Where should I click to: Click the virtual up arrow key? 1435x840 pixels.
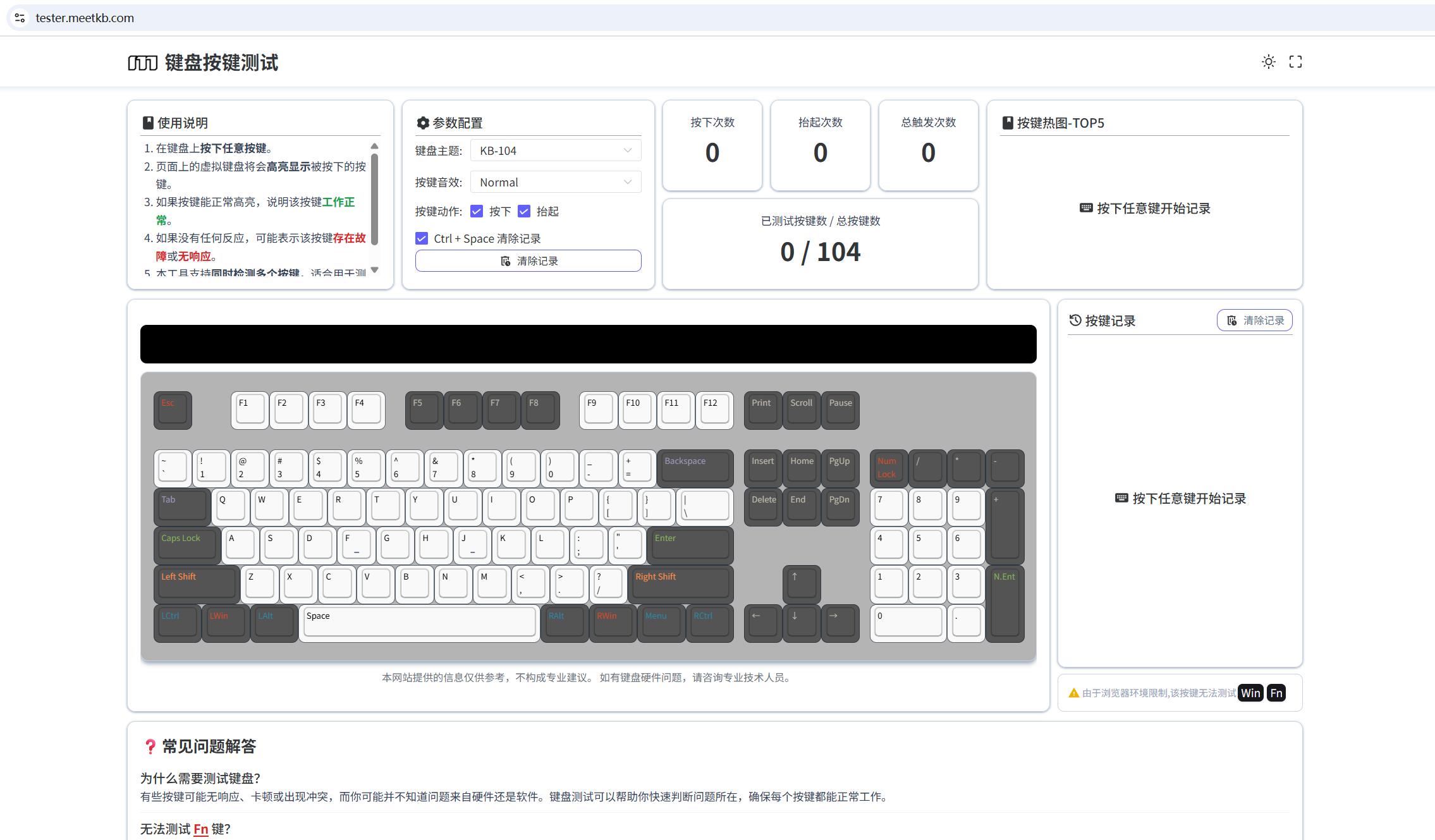point(802,583)
